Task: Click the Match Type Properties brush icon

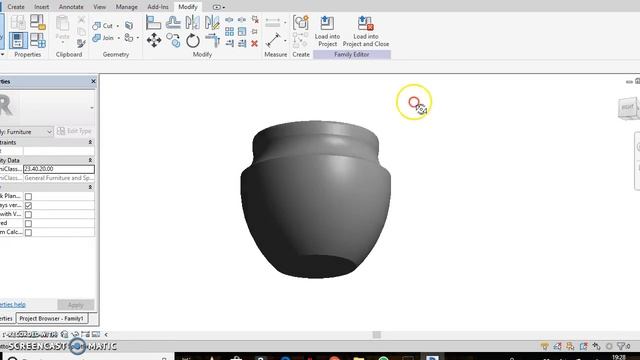Action: point(81,43)
